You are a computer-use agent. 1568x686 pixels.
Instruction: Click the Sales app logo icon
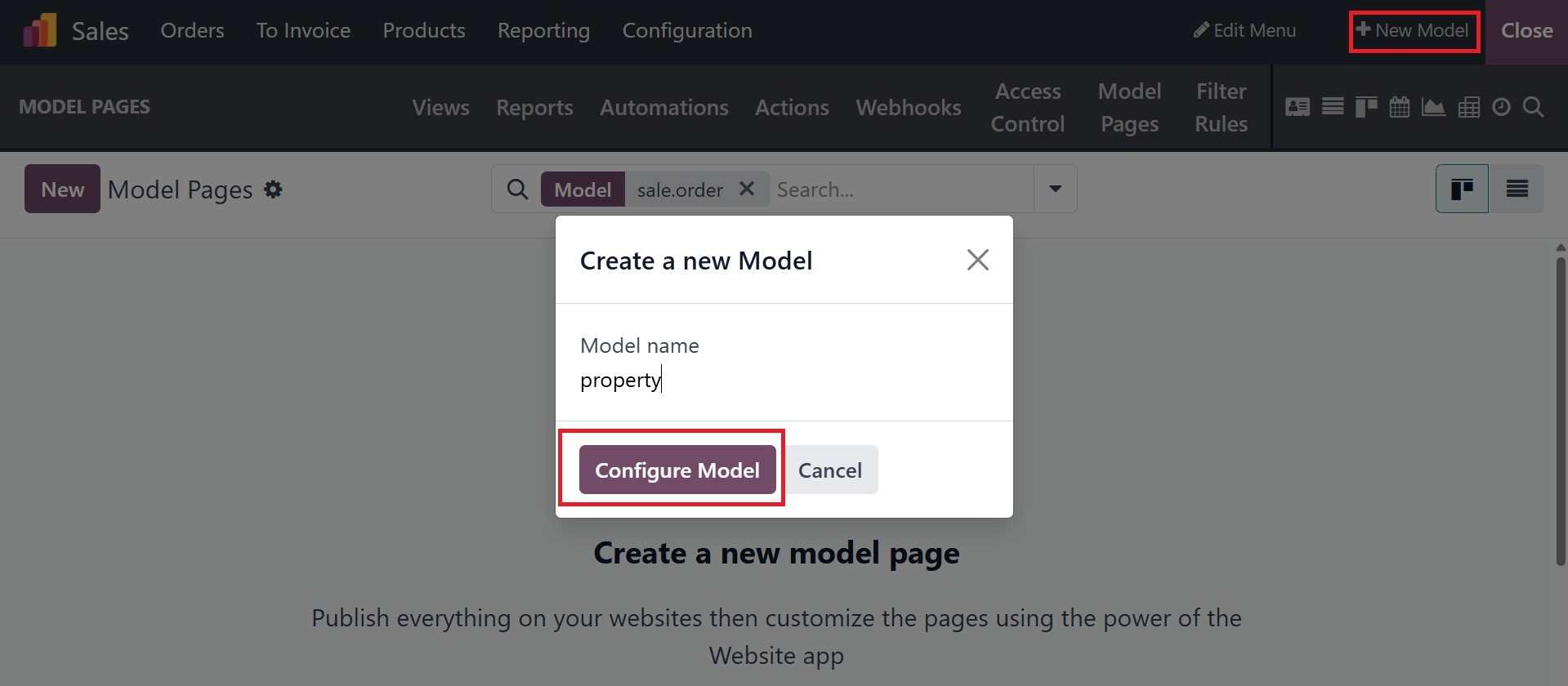coord(39,31)
